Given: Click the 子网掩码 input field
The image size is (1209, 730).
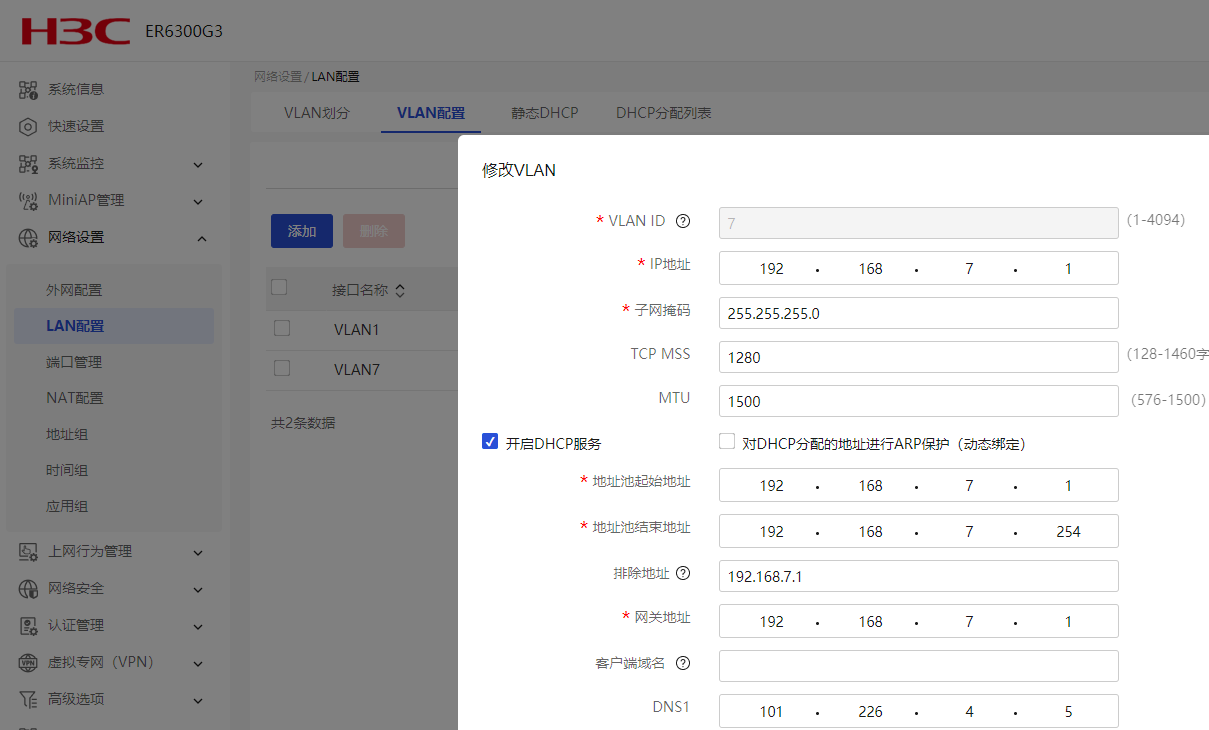Looking at the screenshot, I should click(918, 313).
